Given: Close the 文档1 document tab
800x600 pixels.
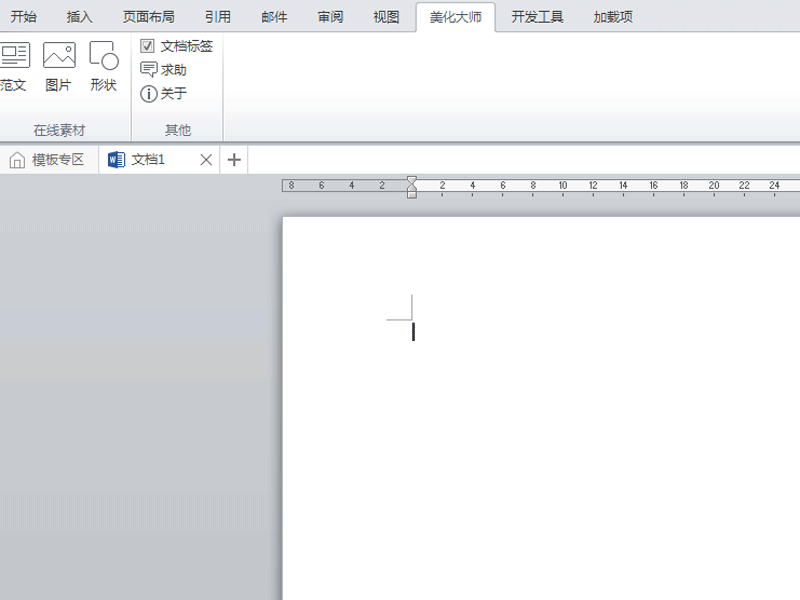Looking at the screenshot, I should pos(206,159).
